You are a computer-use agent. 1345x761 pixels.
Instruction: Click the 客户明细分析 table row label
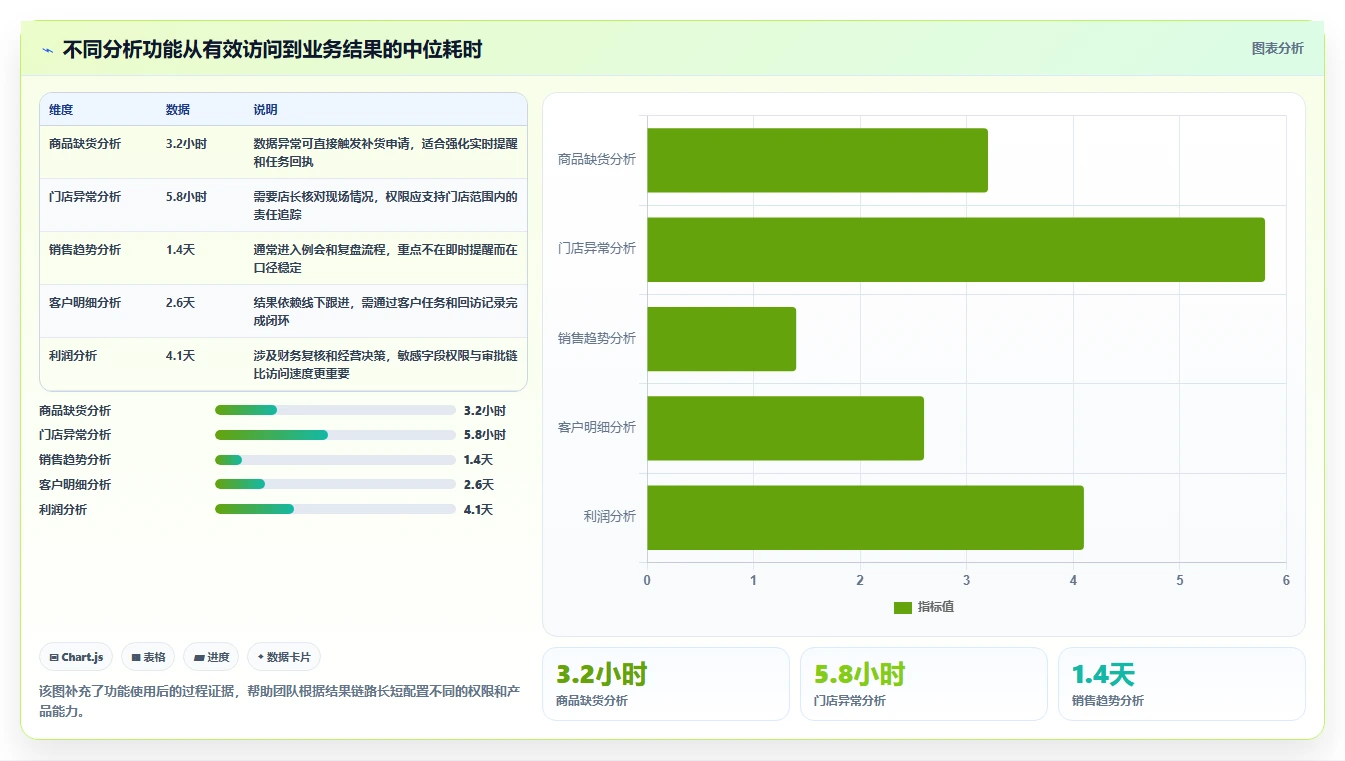tap(85, 303)
